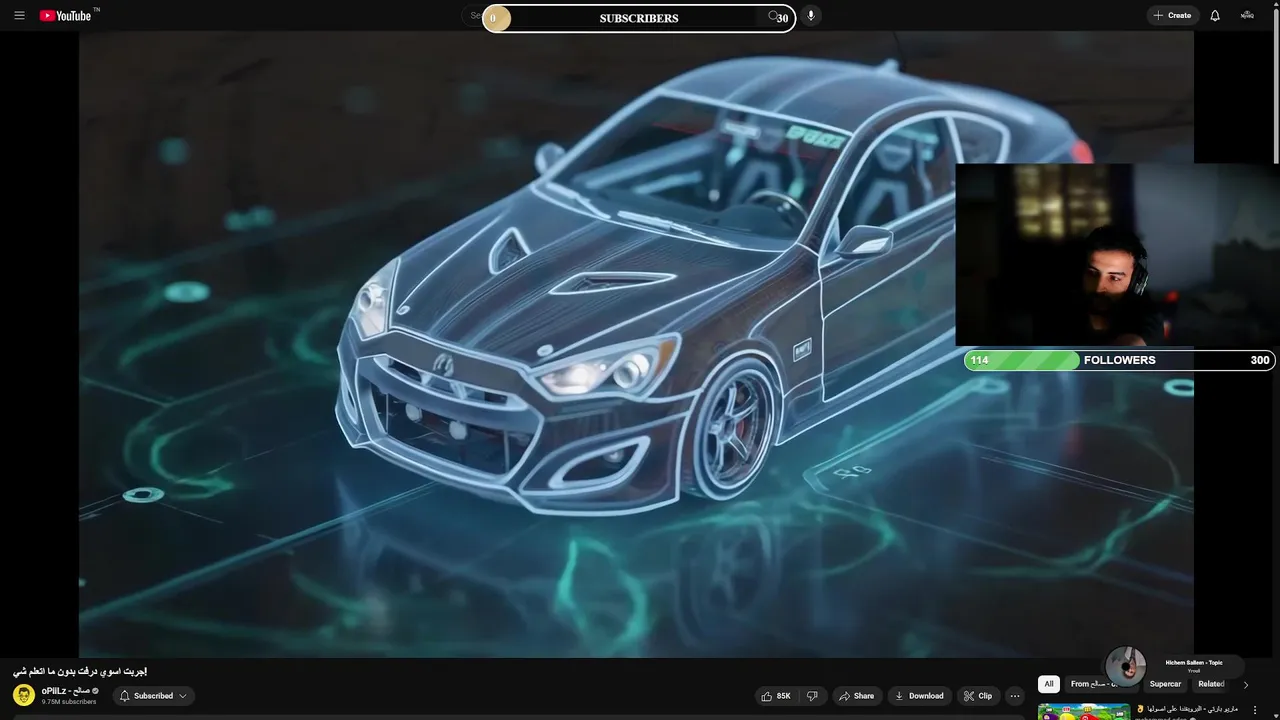Click the Create button
Viewport: 1280px width, 720px height.
1172,15
